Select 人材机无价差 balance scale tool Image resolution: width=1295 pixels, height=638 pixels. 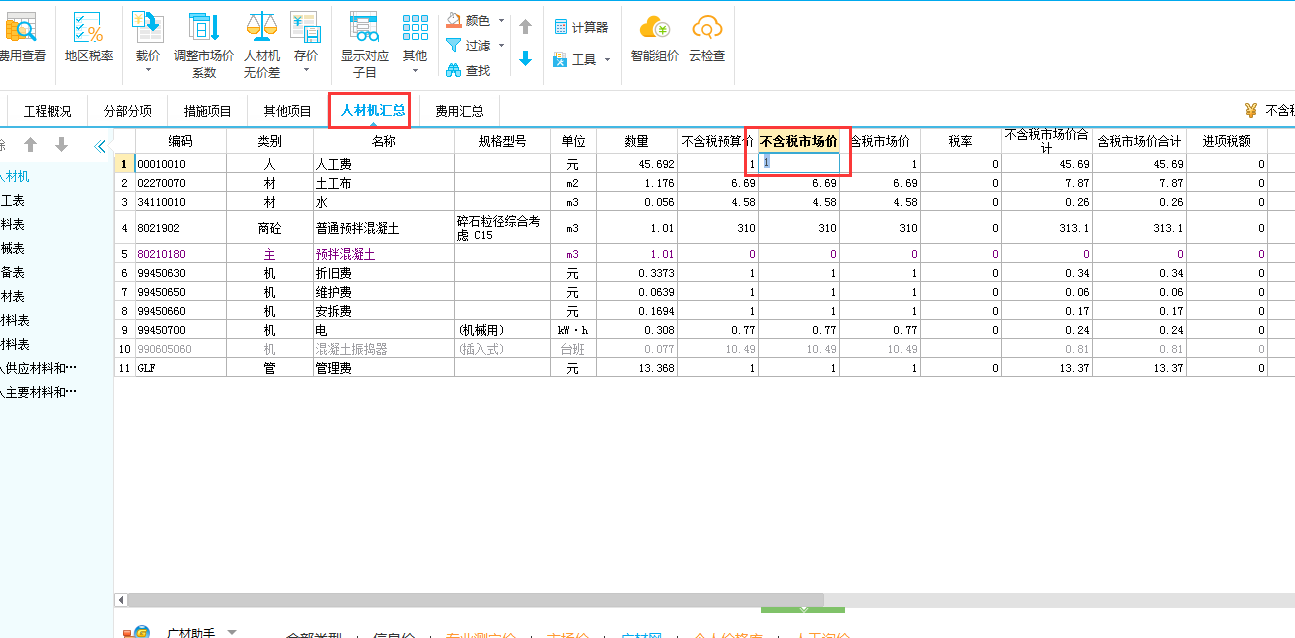pos(262,45)
